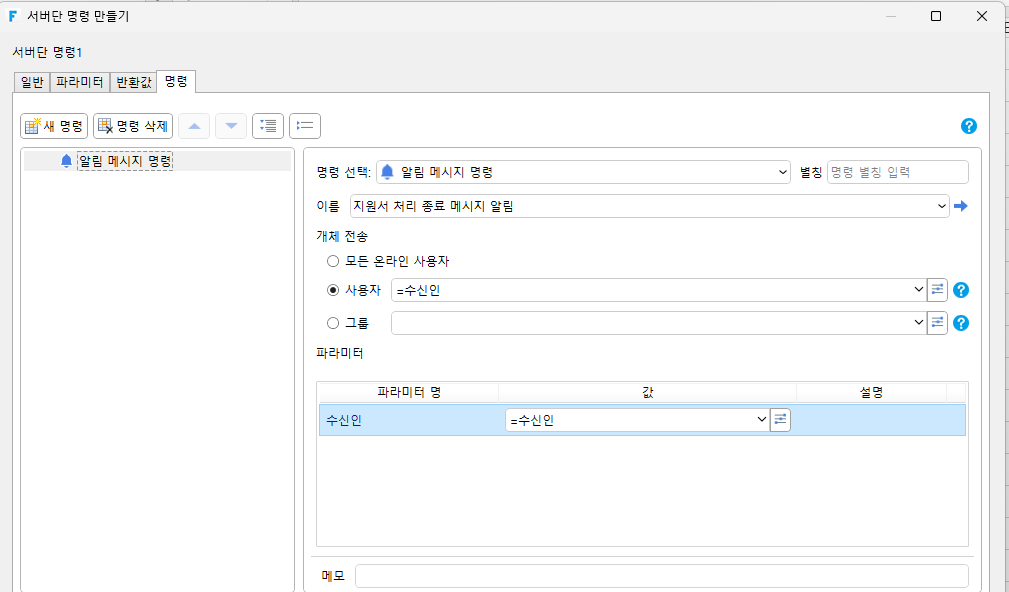Click the move command down arrow
This screenshot has height=592, width=1009.
[x=231, y=126]
